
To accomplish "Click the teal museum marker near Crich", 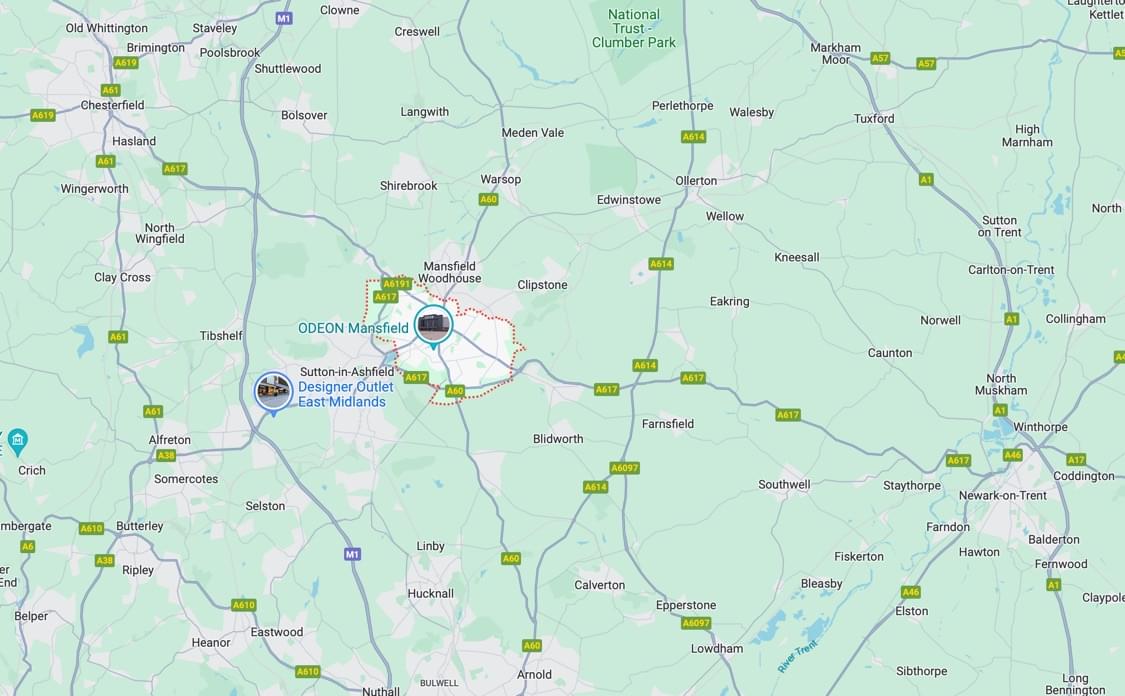I will 17,442.
